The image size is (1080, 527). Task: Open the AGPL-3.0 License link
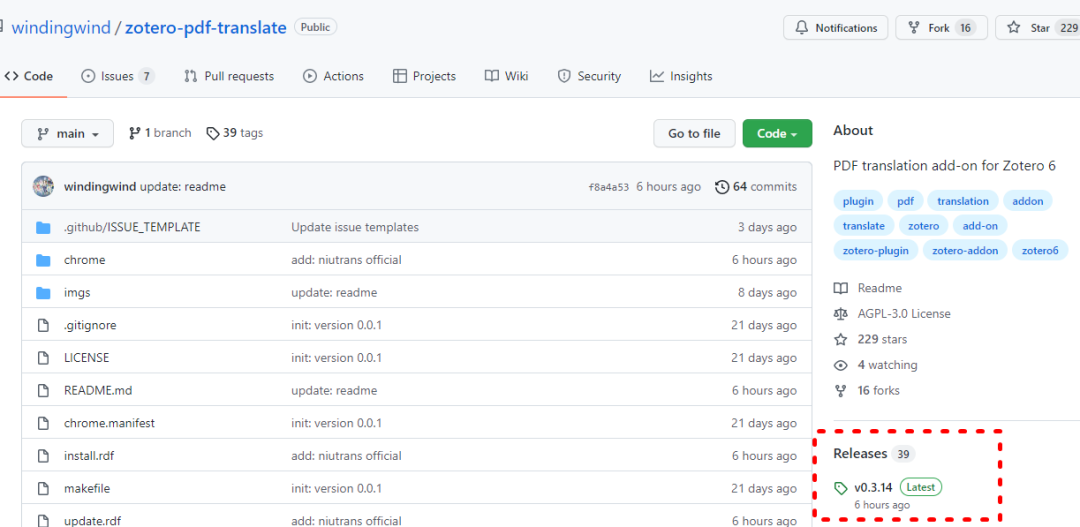(x=892, y=313)
